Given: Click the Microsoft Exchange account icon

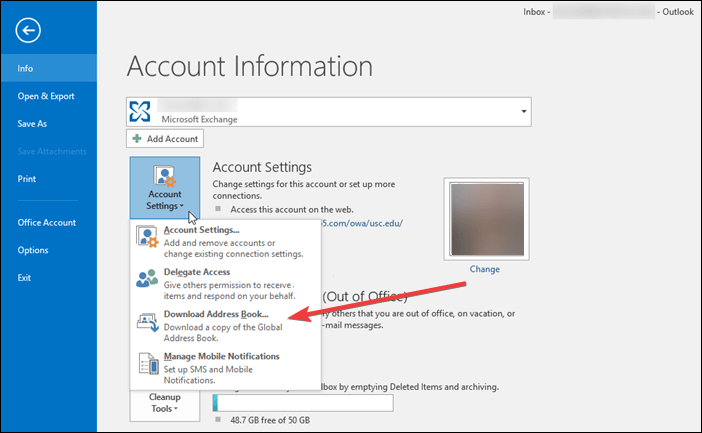Looking at the screenshot, I should coord(140,111).
